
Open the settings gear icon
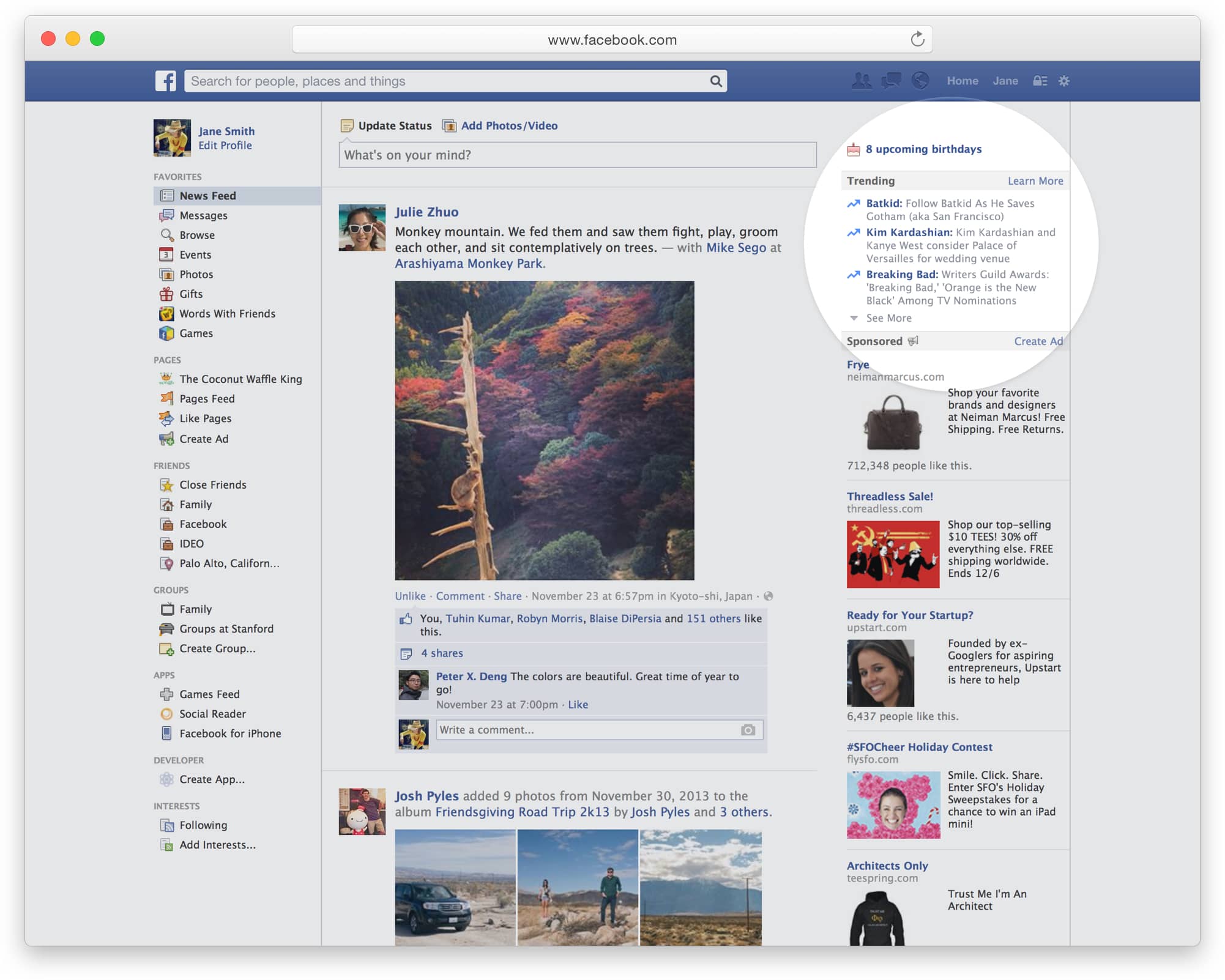point(1064,81)
